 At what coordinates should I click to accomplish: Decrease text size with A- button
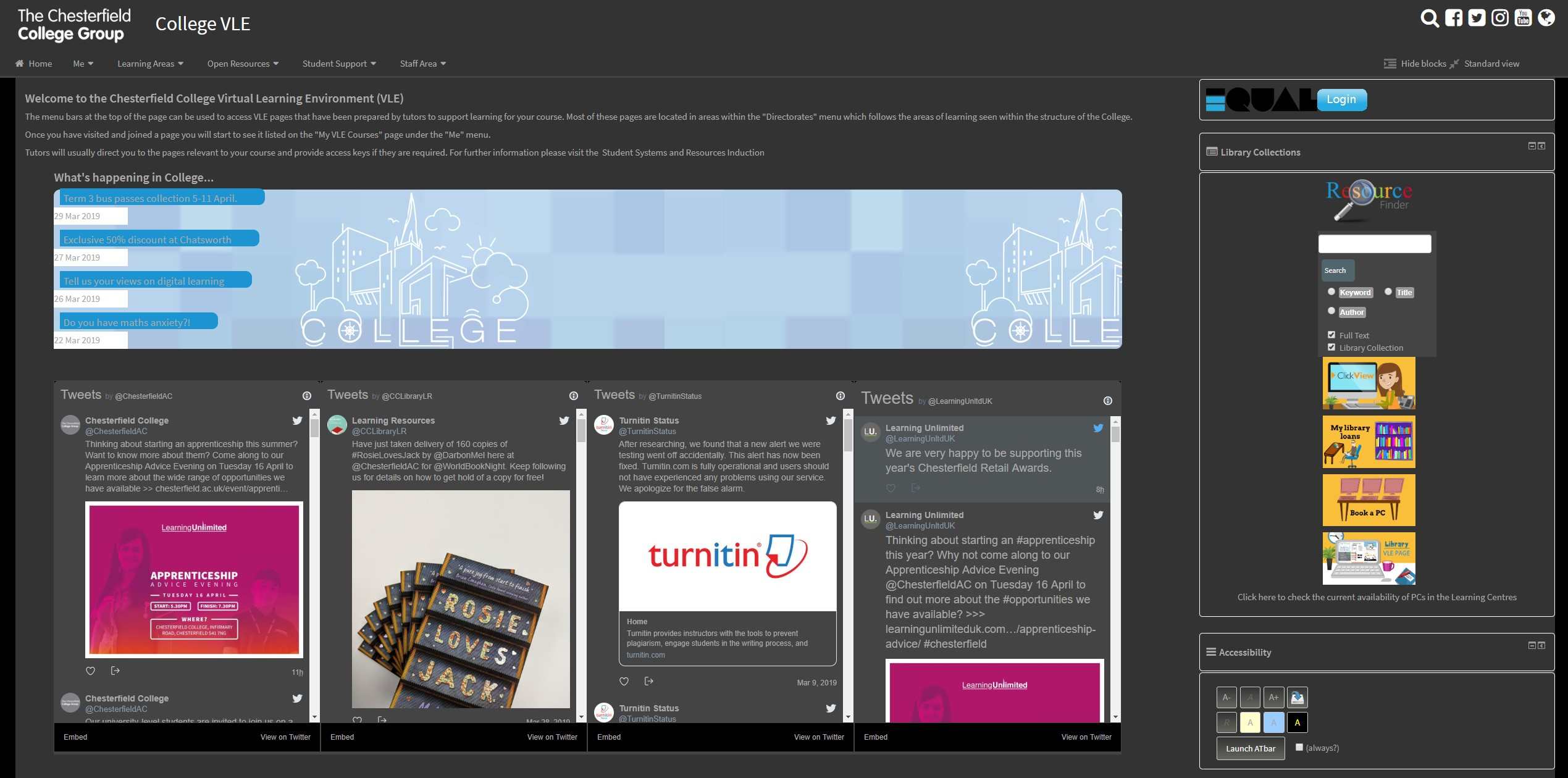1226,697
